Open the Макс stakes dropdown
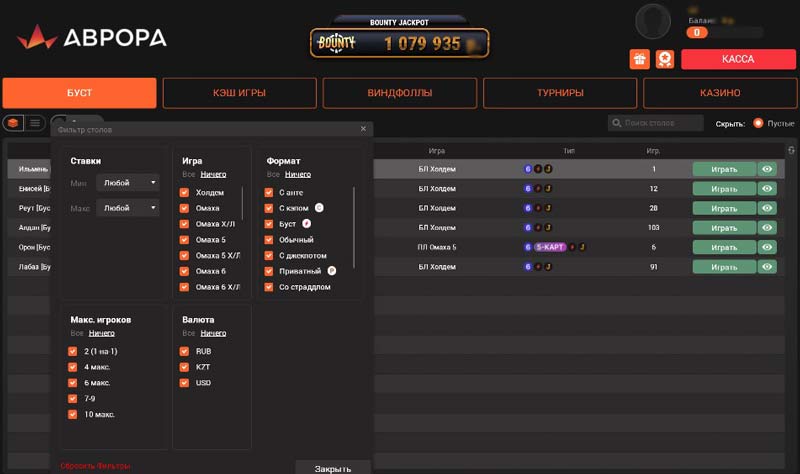This screenshot has width=800, height=474. pyautogui.click(x=129, y=208)
